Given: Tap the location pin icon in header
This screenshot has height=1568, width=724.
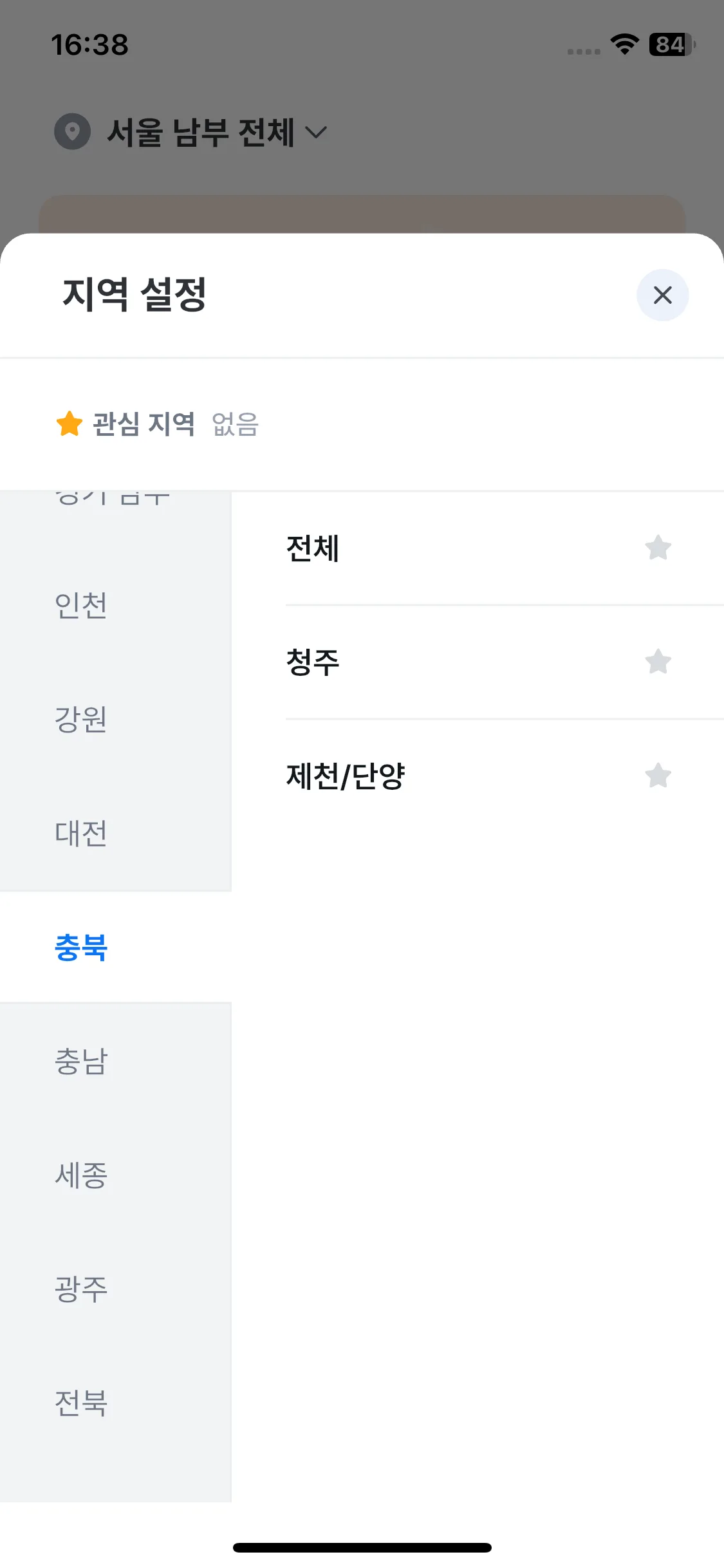Looking at the screenshot, I should (72, 131).
